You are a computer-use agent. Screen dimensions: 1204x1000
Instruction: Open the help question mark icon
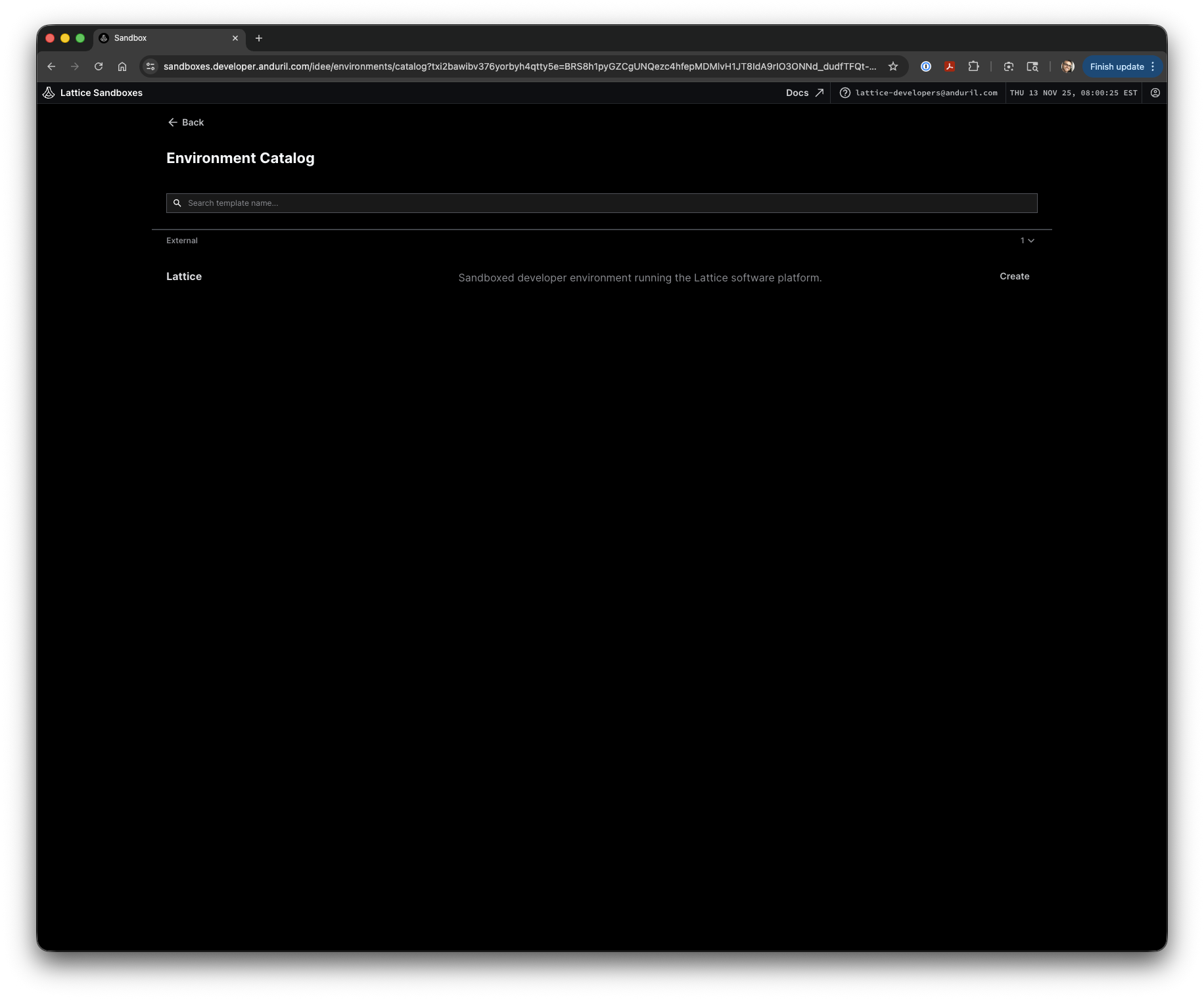(x=845, y=93)
